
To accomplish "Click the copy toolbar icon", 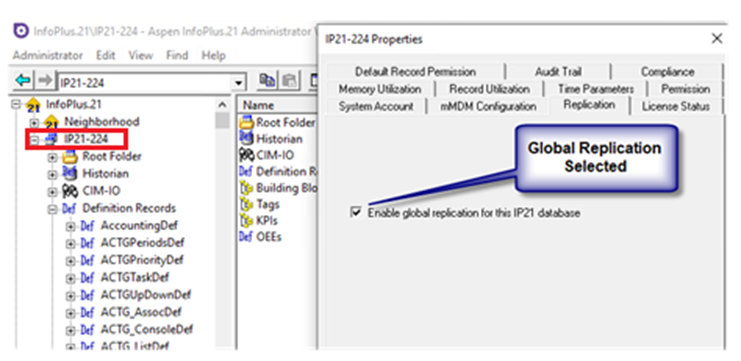I will pyautogui.click(x=268, y=82).
